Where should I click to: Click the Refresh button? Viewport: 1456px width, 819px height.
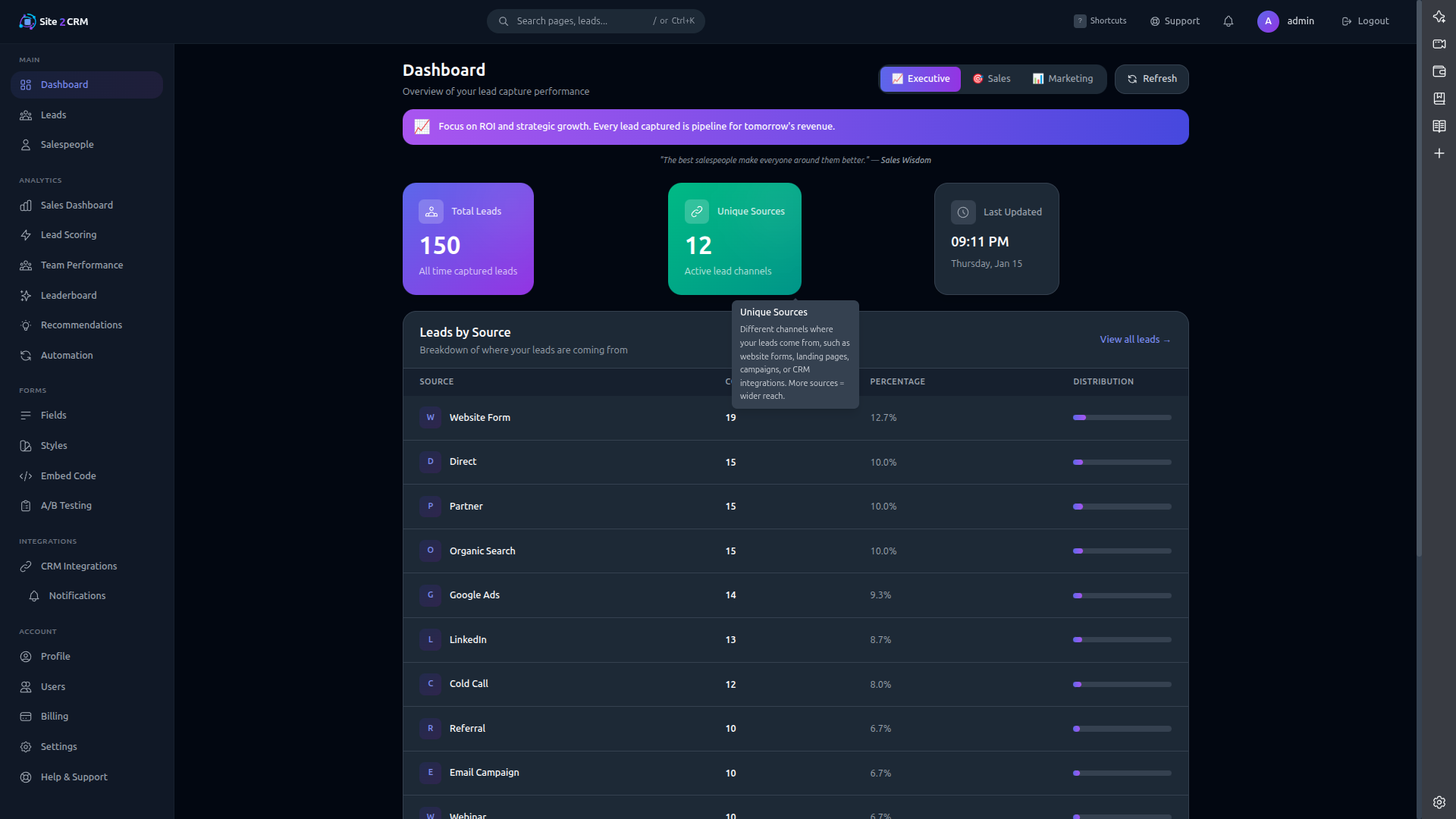tap(1152, 78)
